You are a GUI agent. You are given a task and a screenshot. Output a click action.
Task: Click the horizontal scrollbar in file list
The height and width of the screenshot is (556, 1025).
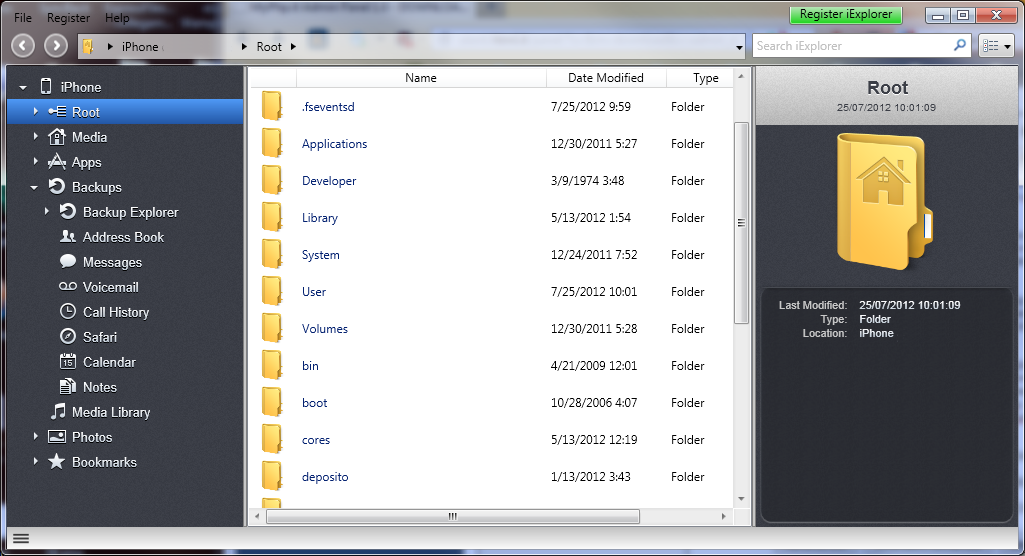point(452,517)
